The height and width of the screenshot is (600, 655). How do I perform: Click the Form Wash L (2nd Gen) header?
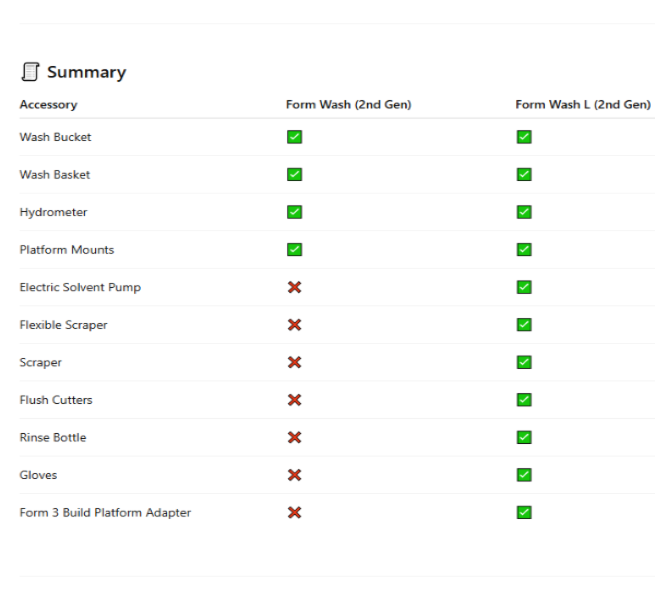tap(583, 104)
